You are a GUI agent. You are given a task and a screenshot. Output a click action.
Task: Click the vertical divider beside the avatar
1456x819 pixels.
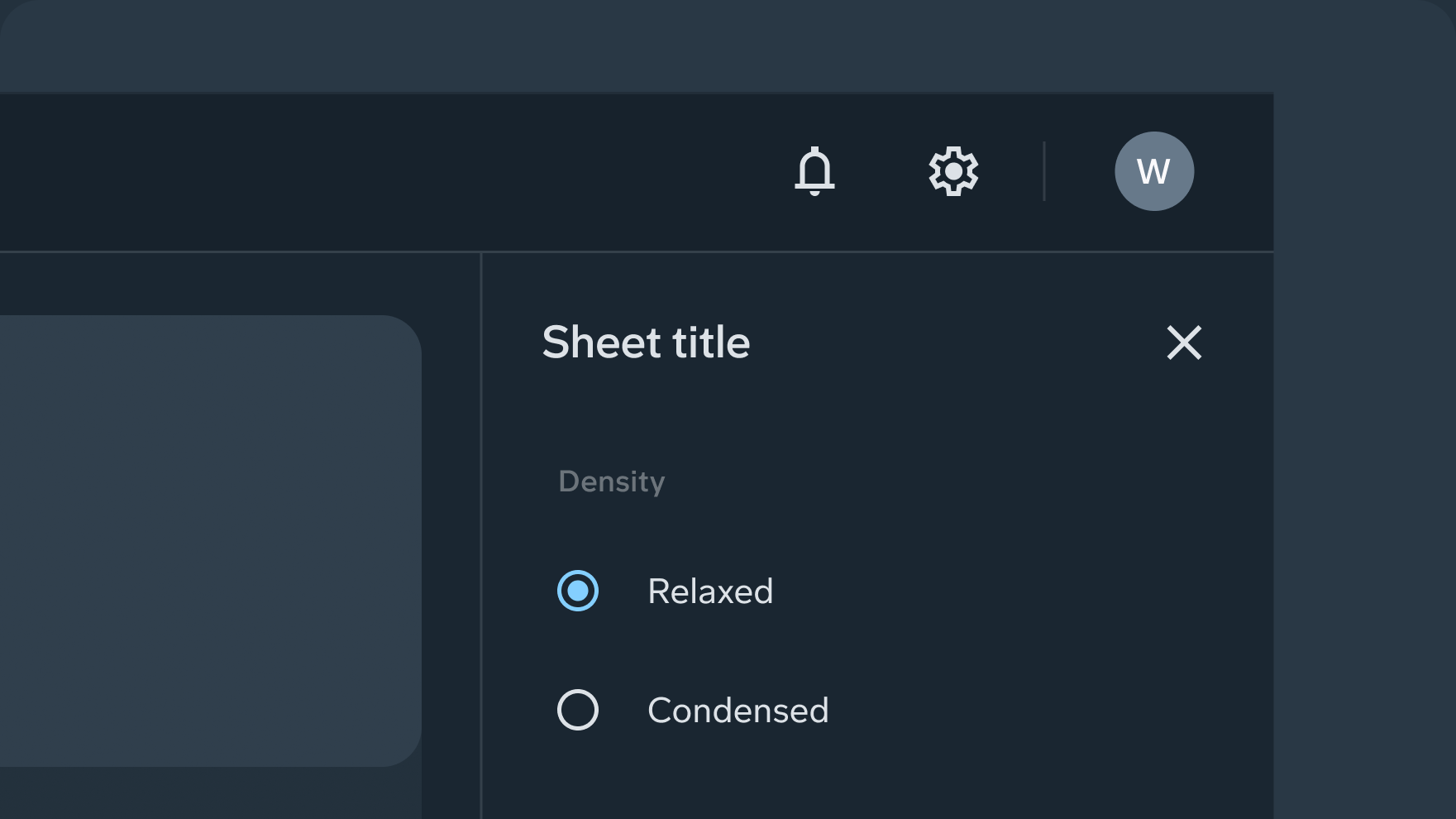point(1044,171)
